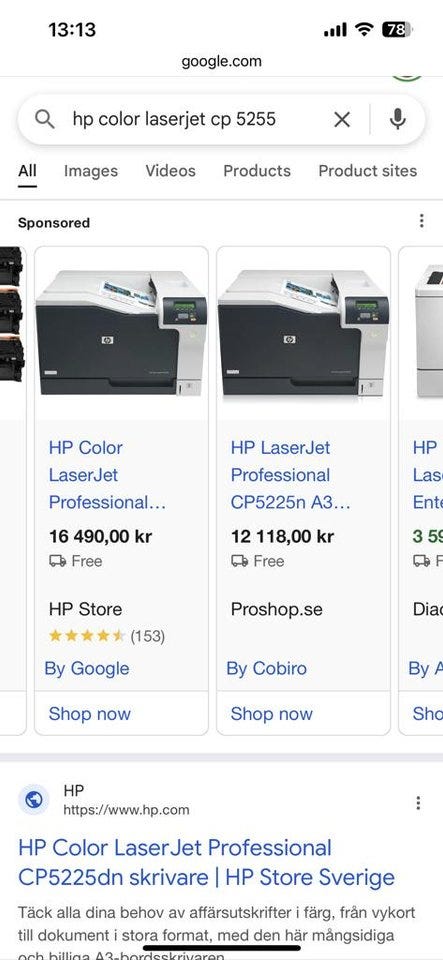Tap the microphone voice search icon
The image size is (443, 960).
pyautogui.click(x=398, y=119)
